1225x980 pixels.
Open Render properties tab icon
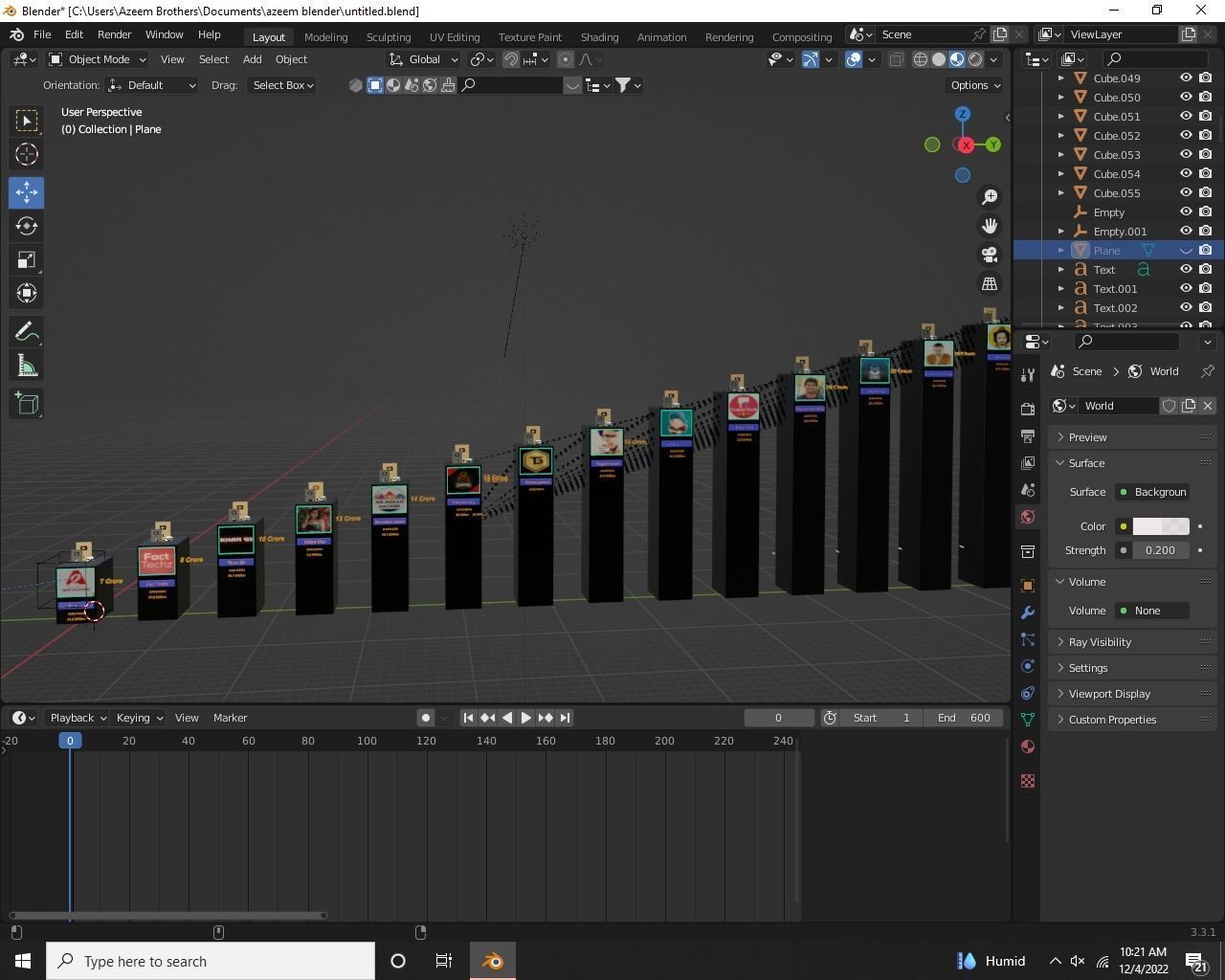(x=1028, y=409)
